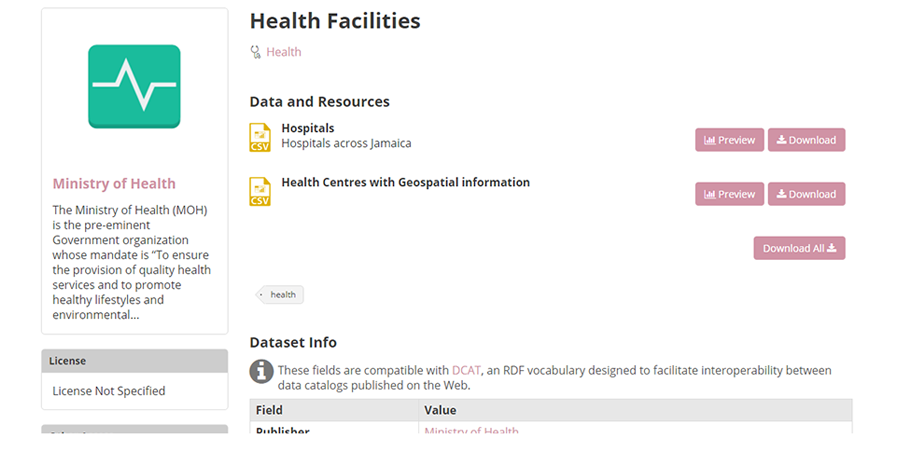The image size is (900, 475).
Task: Click the Ministry of Health publisher value
Action: pos(471,430)
